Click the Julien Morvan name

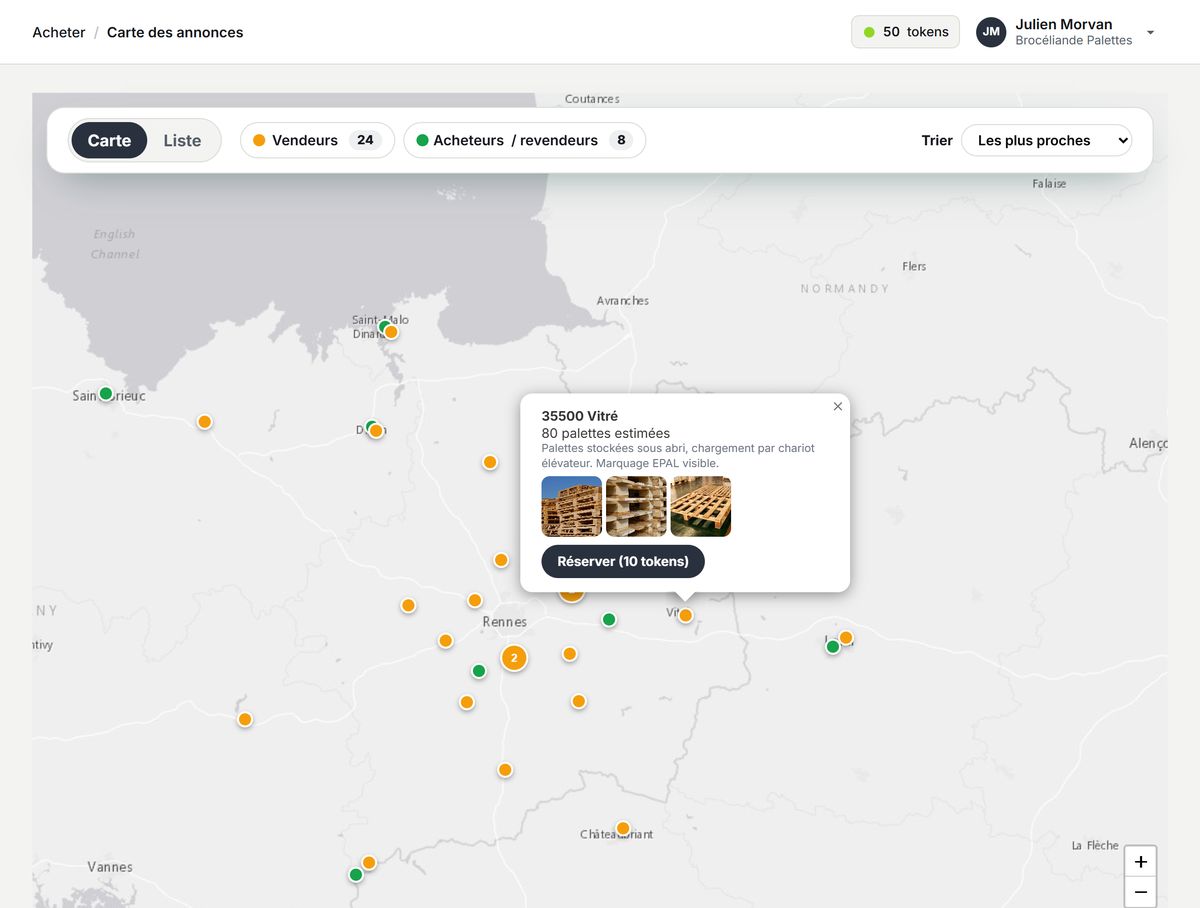click(1064, 24)
